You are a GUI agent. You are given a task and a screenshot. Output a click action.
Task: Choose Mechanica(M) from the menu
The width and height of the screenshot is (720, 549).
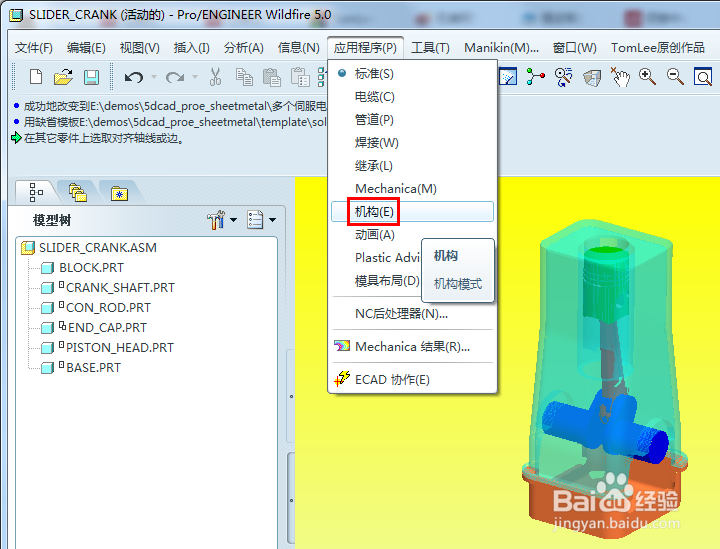click(412, 188)
